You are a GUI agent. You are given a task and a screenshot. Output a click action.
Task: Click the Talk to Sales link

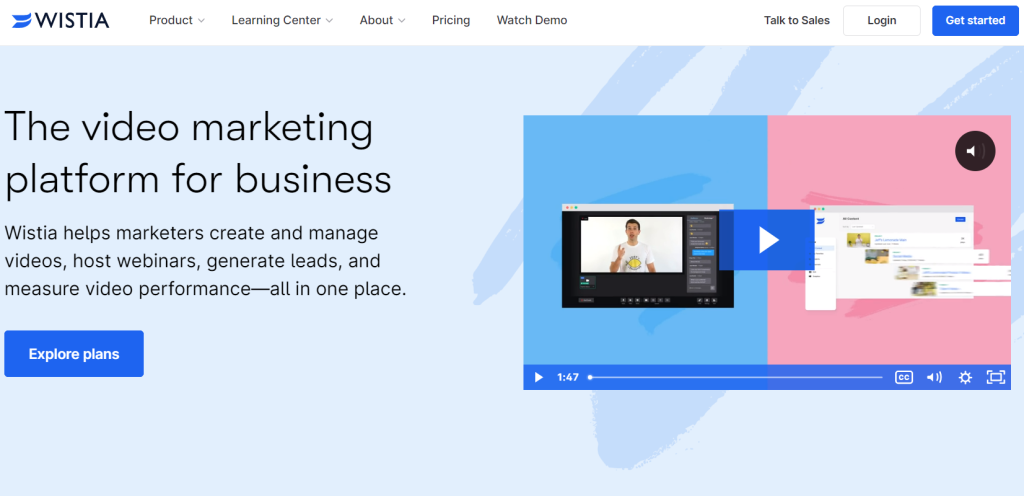(x=797, y=20)
